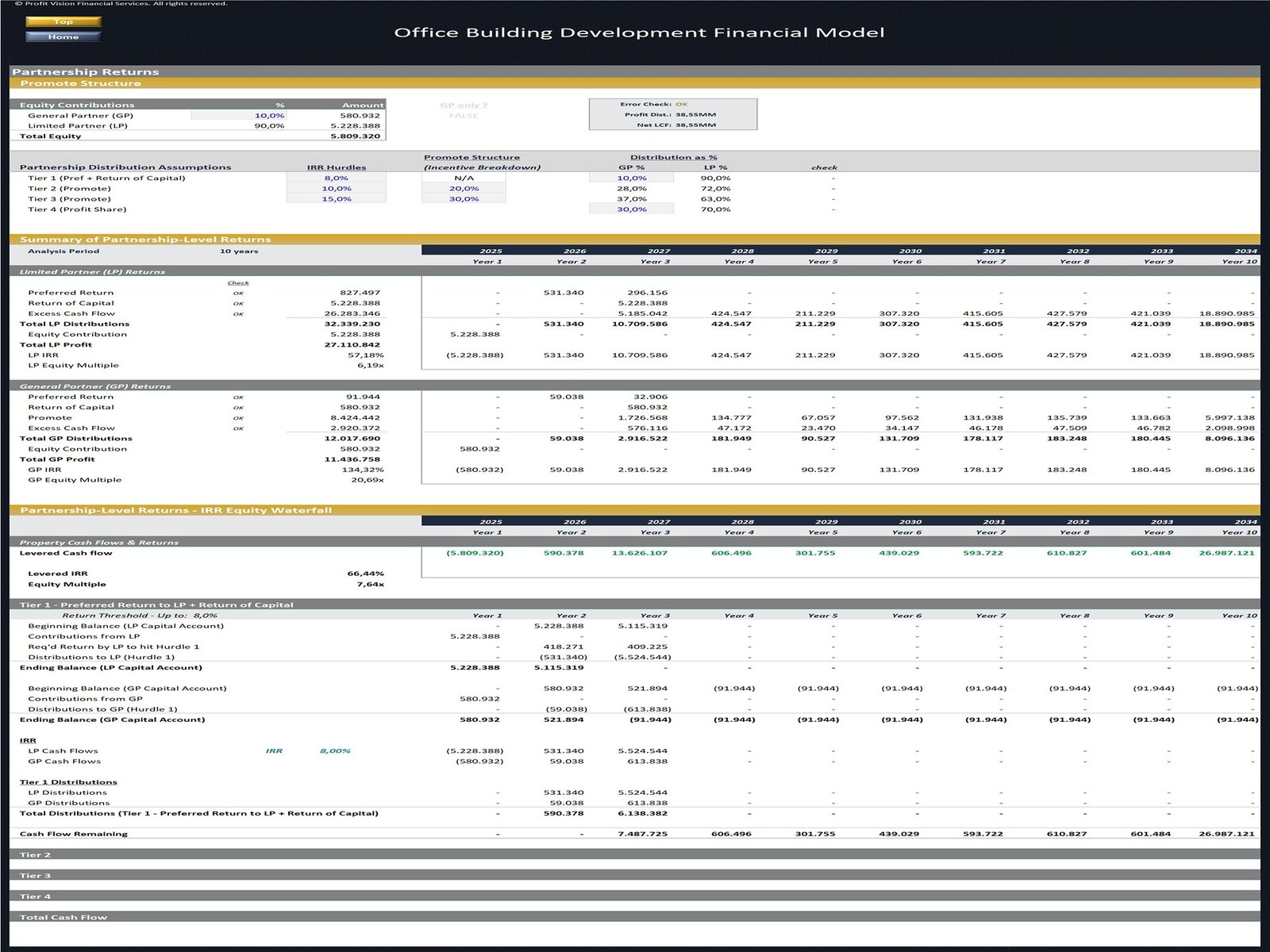The image size is (1270, 952).
Task: Select Tier 2 IRR hurdle 10,0% cell
Action: point(337,189)
